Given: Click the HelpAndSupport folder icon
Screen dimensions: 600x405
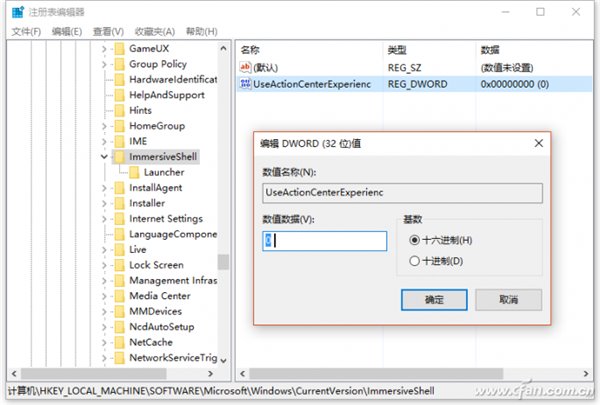Looking at the screenshot, I should [120, 95].
